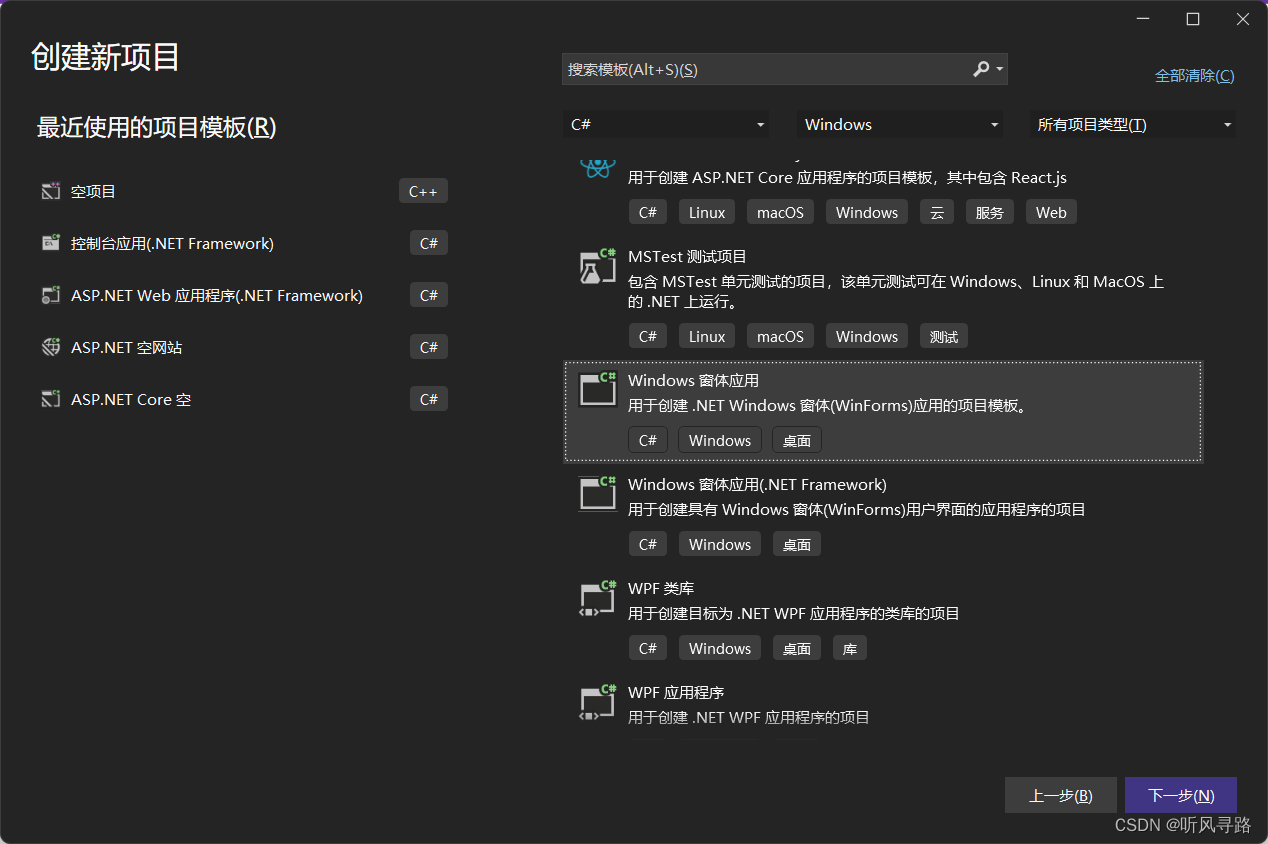Click the 桌面 tag under Windows 窗体应用

(x=796, y=440)
